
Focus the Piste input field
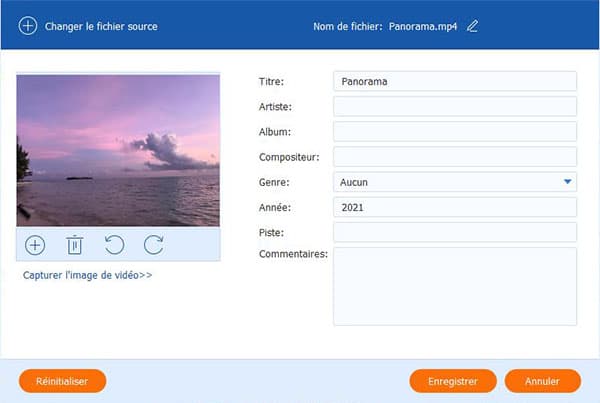click(454, 232)
